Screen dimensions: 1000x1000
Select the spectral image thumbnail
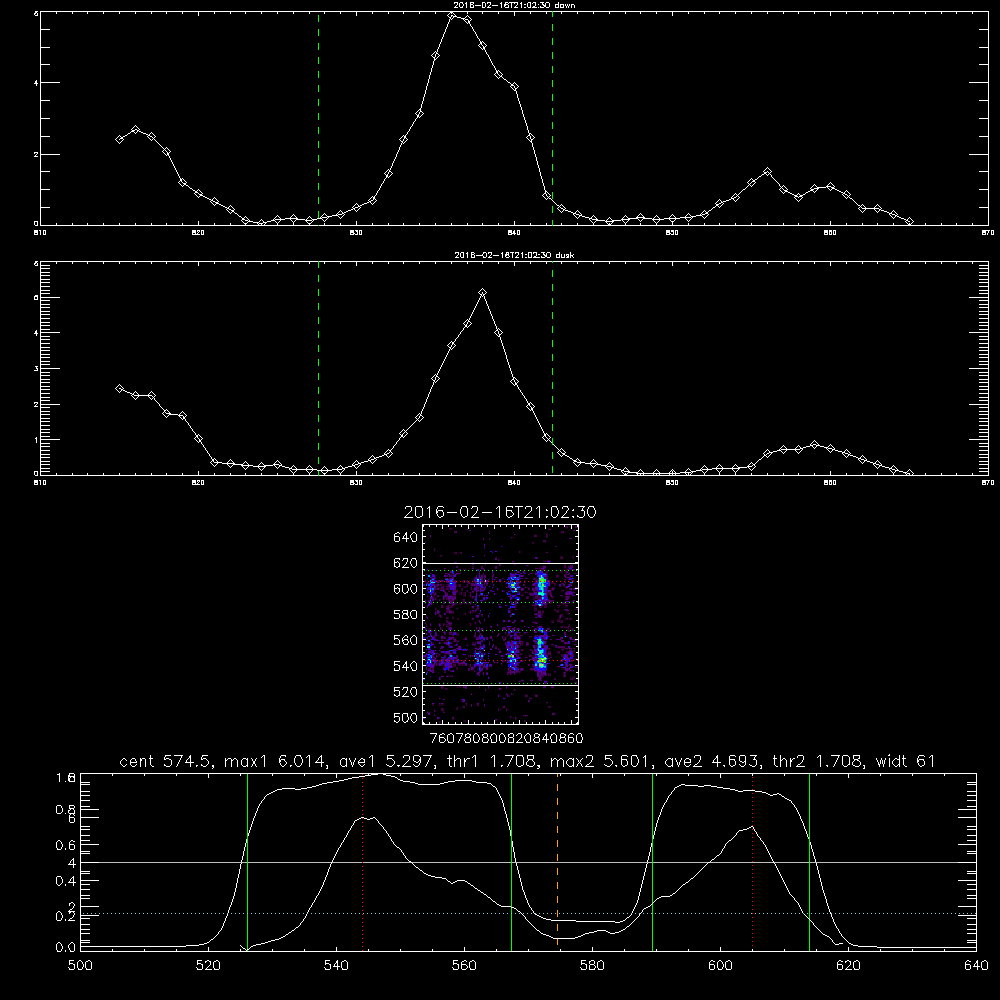[501, 624]
